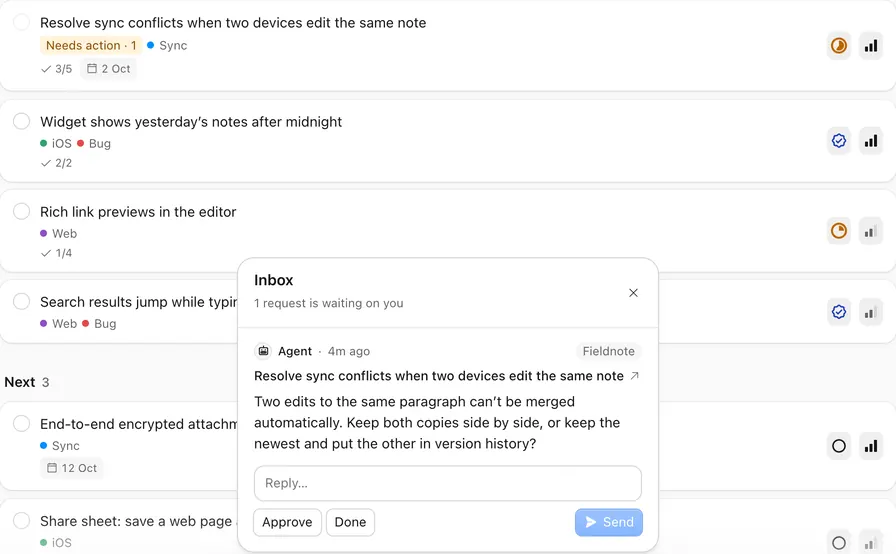The width and height of the screenshot is (896, 554).
Task: Send the reply
Action: (x=609, y=522)
